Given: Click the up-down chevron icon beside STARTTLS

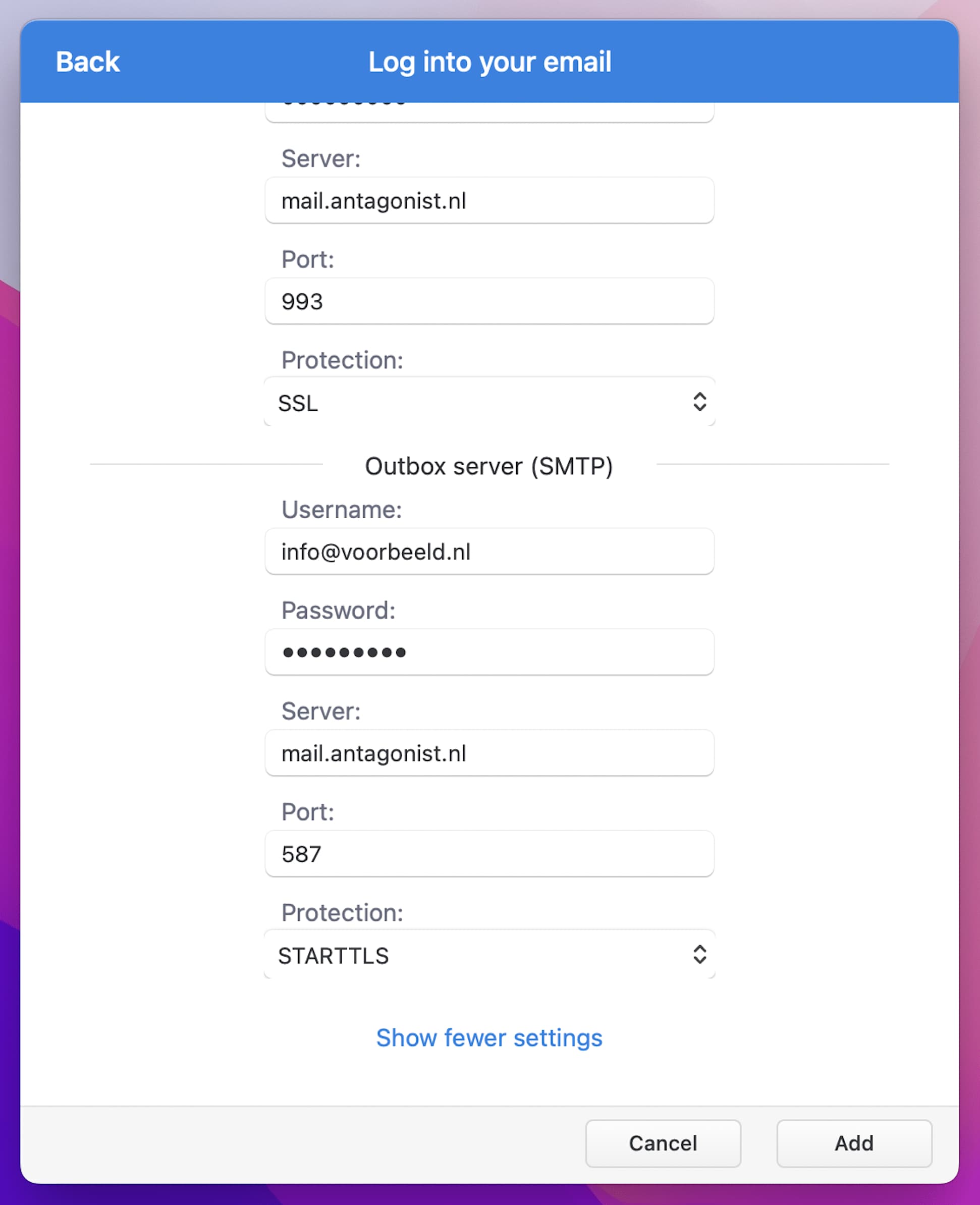Looking at the screenshot, I should [699, 954].
